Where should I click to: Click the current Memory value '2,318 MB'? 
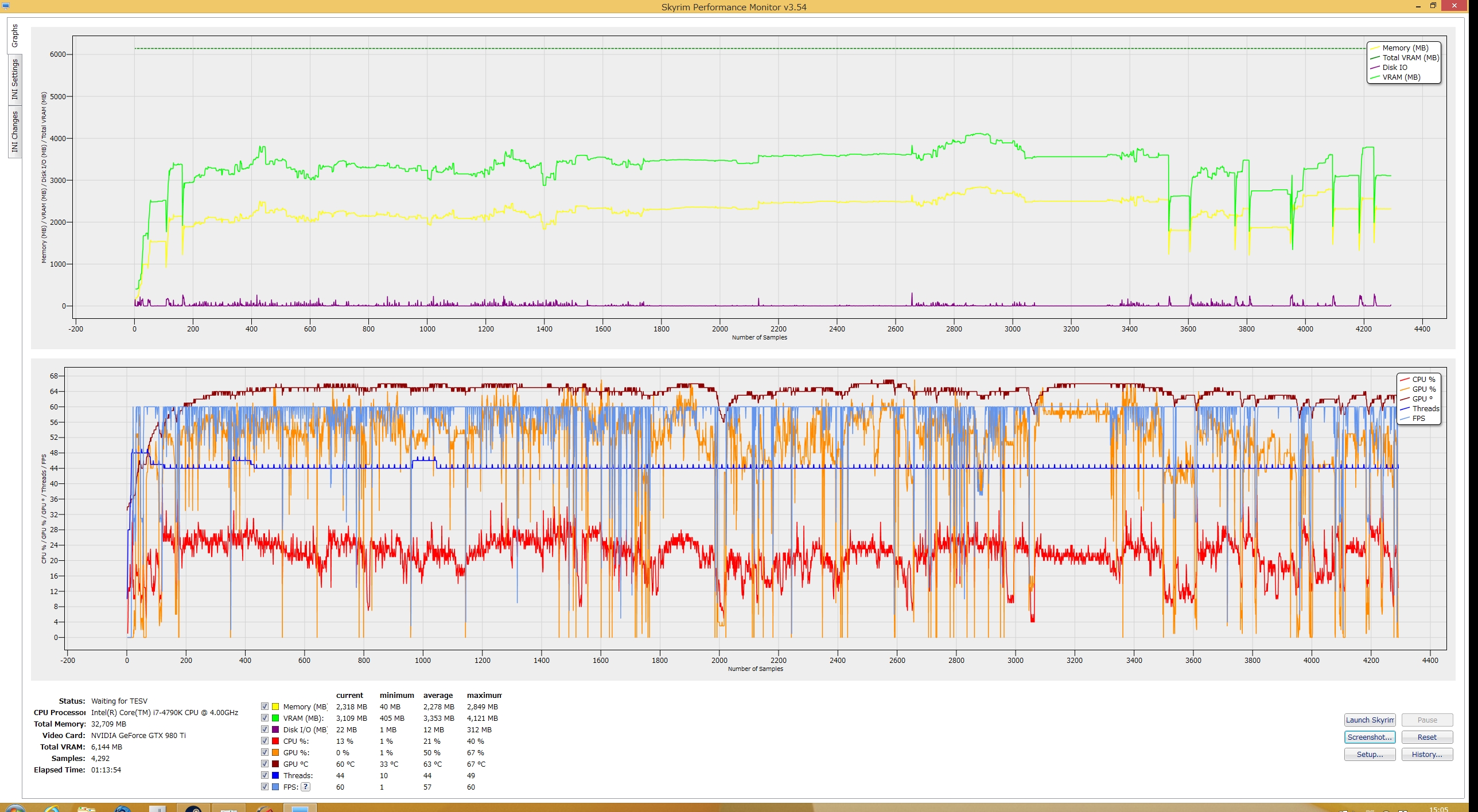coord(352,706)
